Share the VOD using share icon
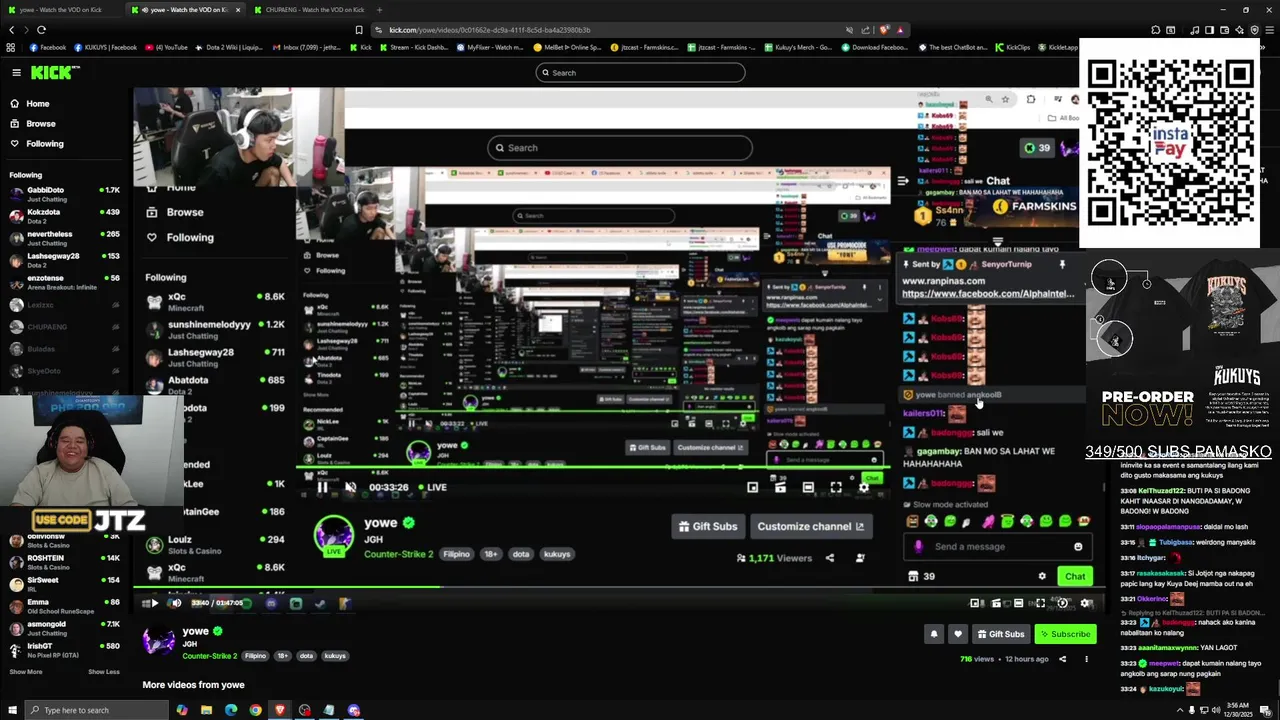 1062,659
